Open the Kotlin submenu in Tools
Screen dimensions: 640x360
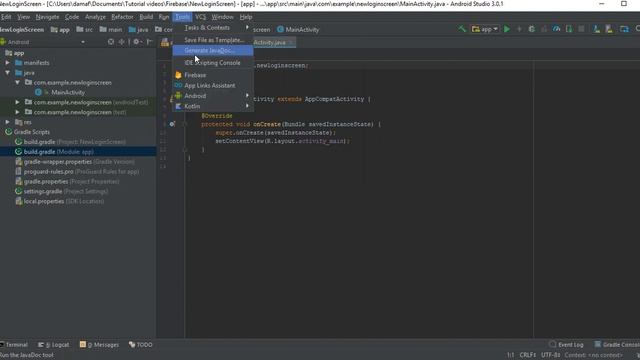click(x=213, y=106)
